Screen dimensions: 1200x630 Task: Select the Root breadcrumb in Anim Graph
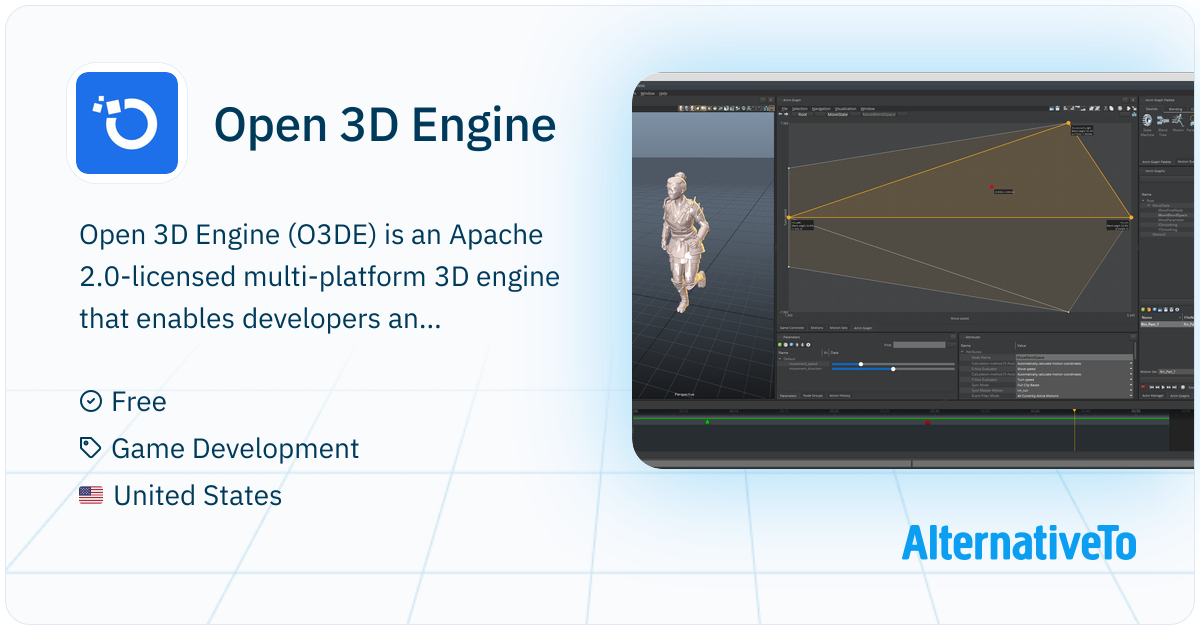802,114
